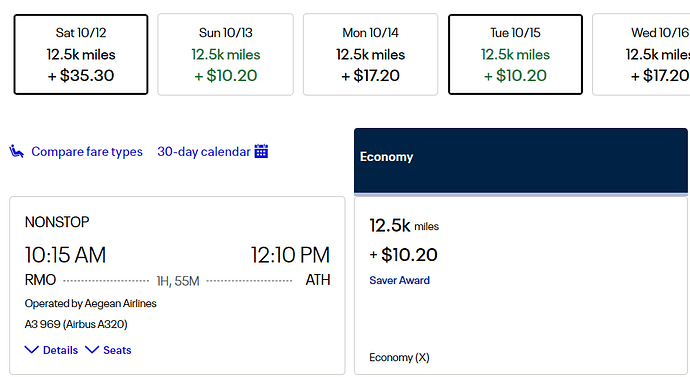Pick the Tue 10/15 date option

pyautogui.click(x=515, y=54)
